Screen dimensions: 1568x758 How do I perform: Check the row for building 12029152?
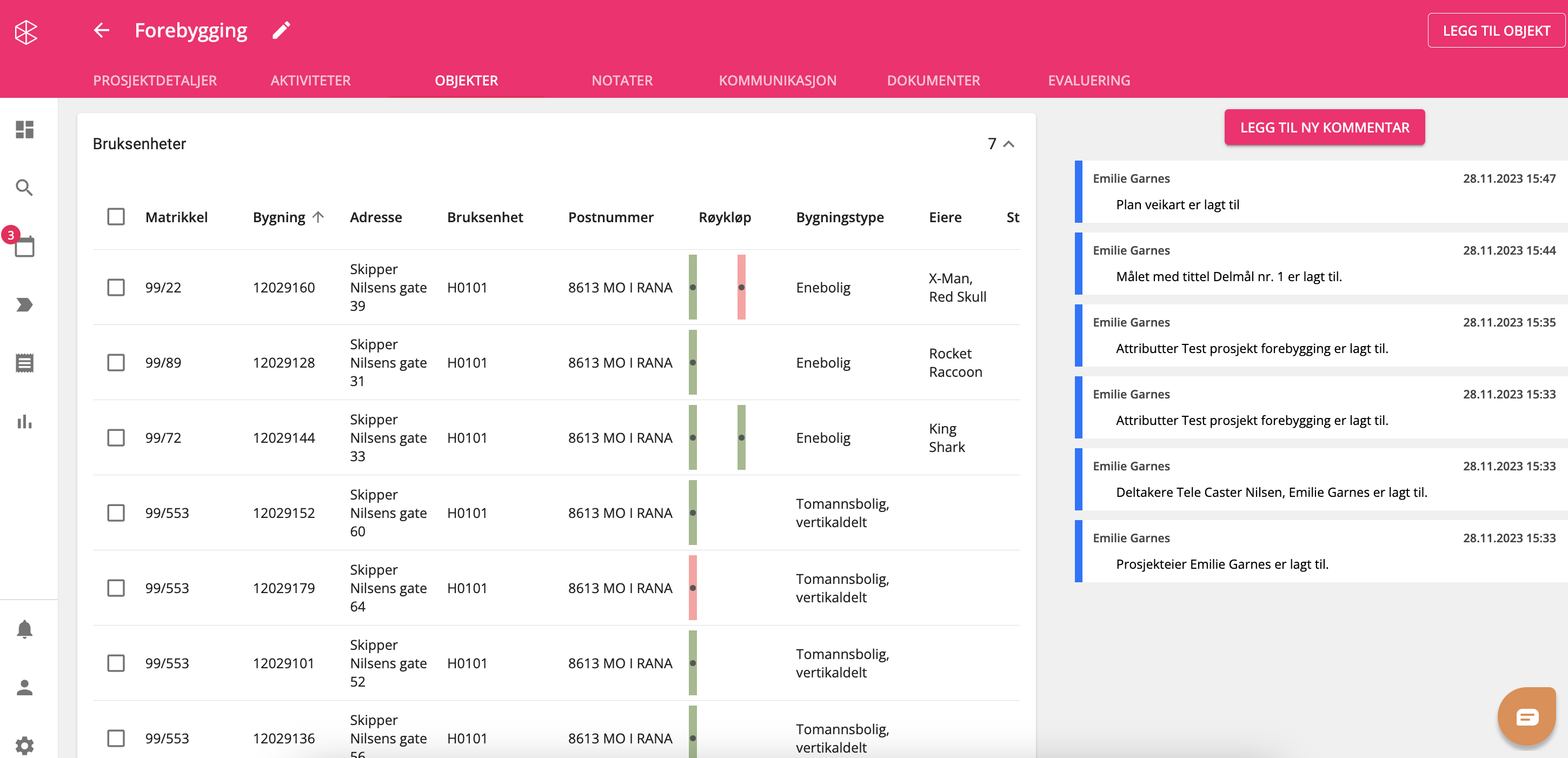[116, 513]
